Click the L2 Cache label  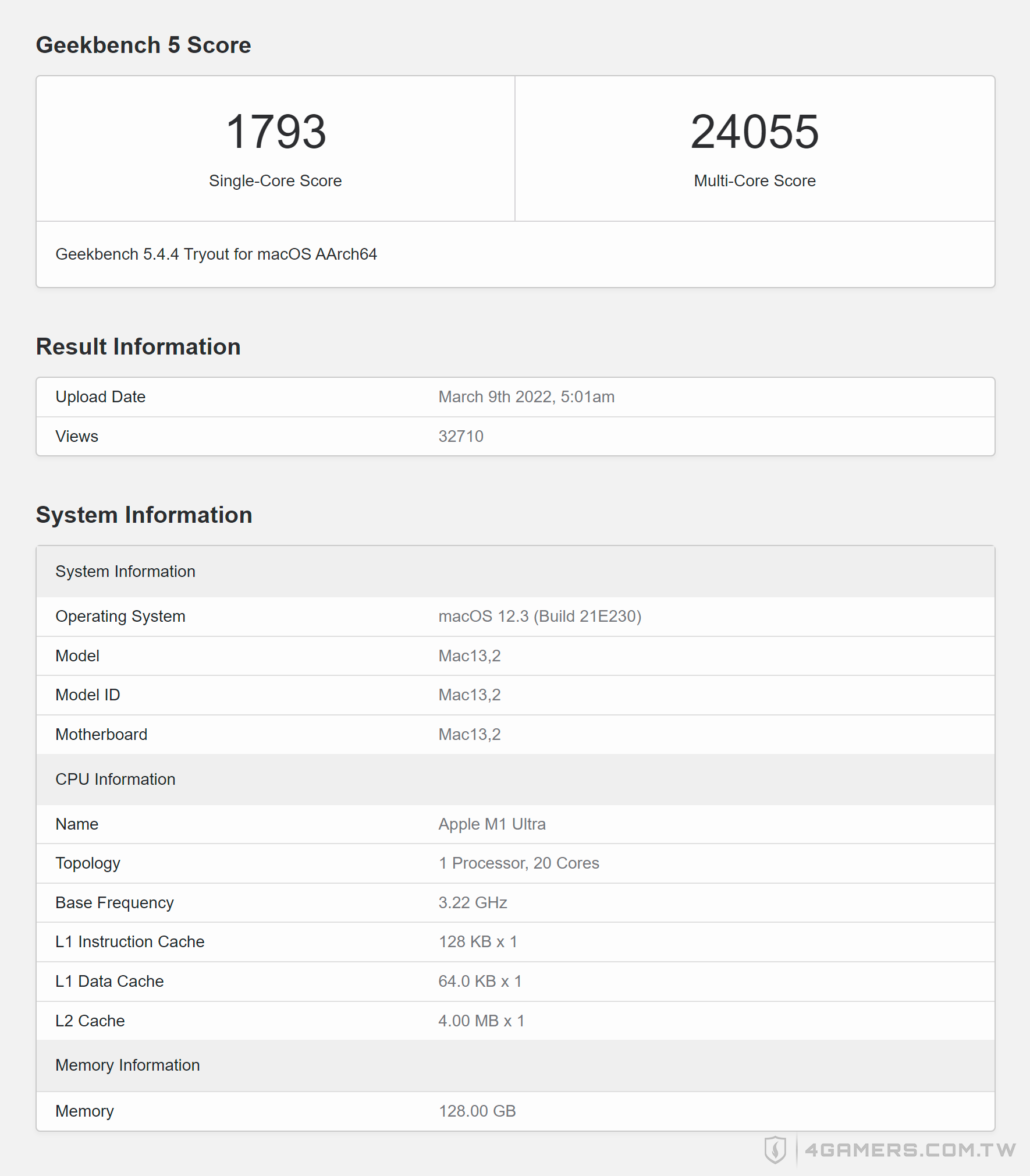(x=90, y=1021)
